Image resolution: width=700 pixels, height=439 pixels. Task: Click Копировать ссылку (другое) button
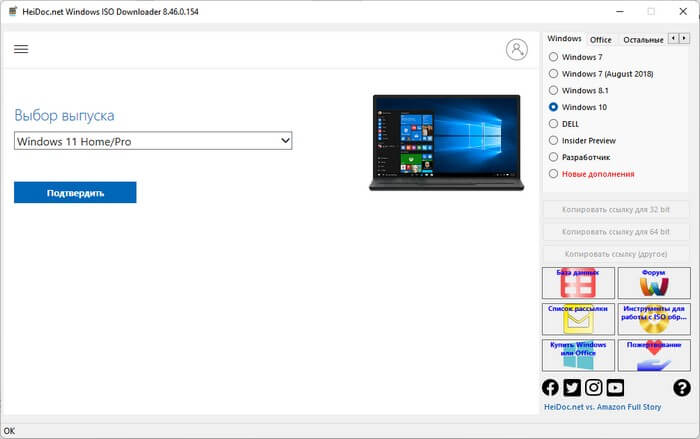click(616, 254)
